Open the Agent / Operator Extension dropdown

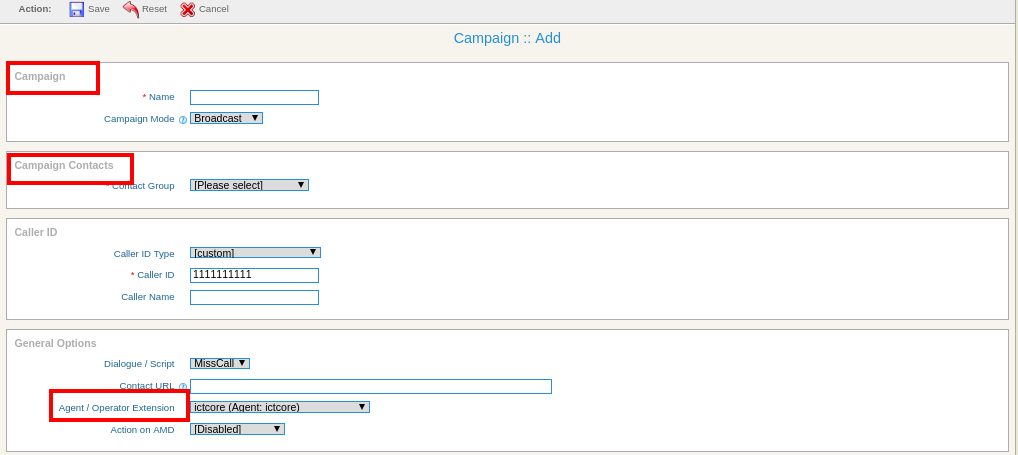280,407
